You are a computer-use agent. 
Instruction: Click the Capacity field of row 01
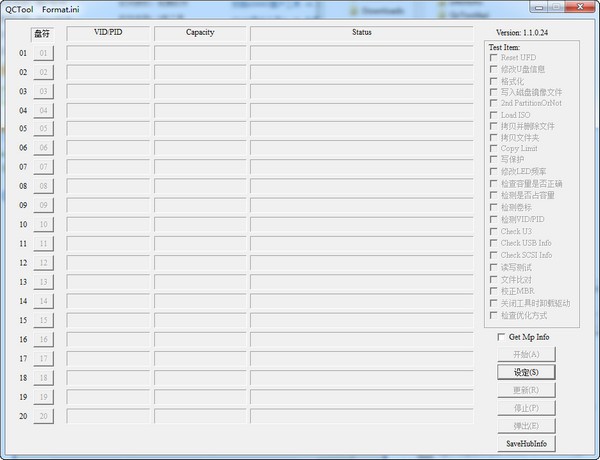click(x=200, y=53)
